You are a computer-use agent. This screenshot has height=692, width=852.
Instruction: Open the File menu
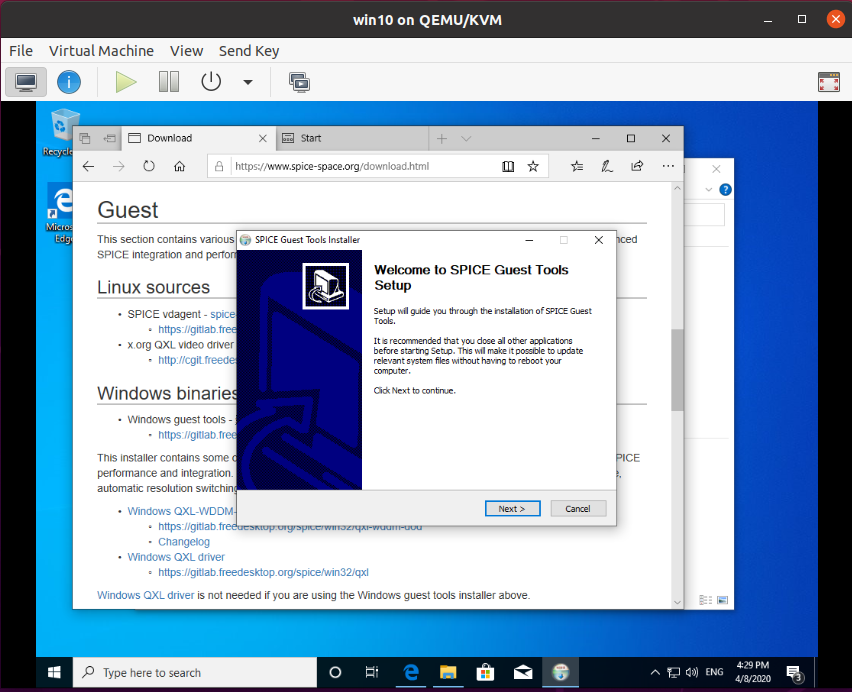[21, 51]
